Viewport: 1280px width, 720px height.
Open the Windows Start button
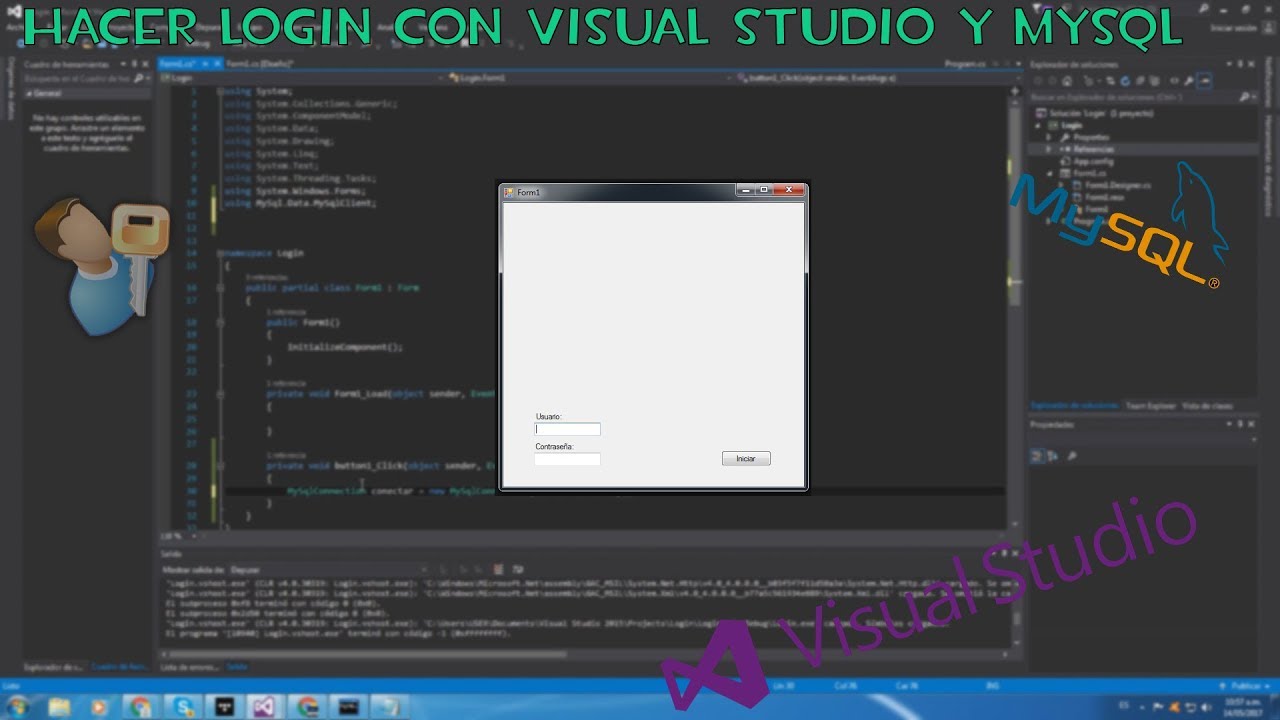(x=20, y=707)
